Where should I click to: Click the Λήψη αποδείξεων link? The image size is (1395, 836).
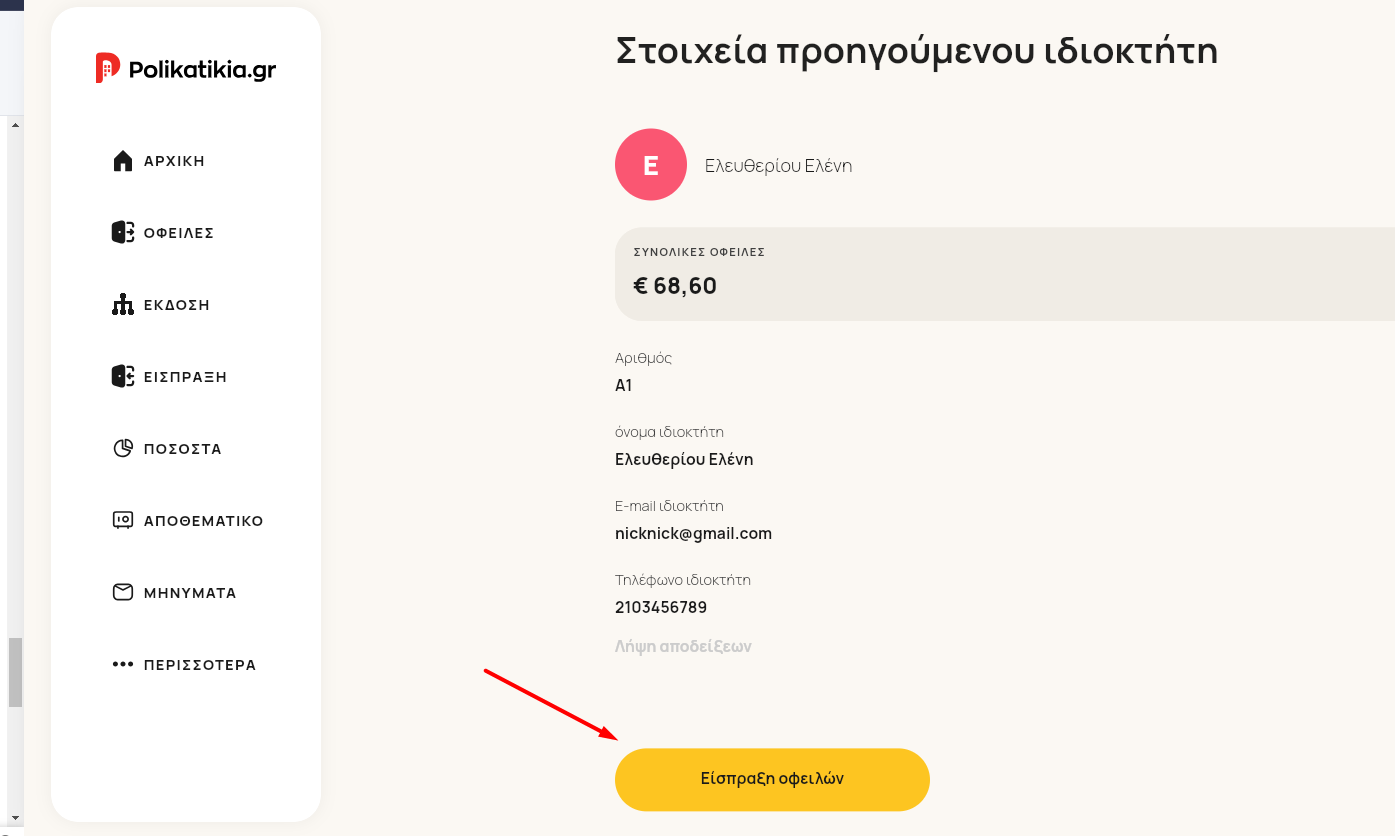[683, 646]
